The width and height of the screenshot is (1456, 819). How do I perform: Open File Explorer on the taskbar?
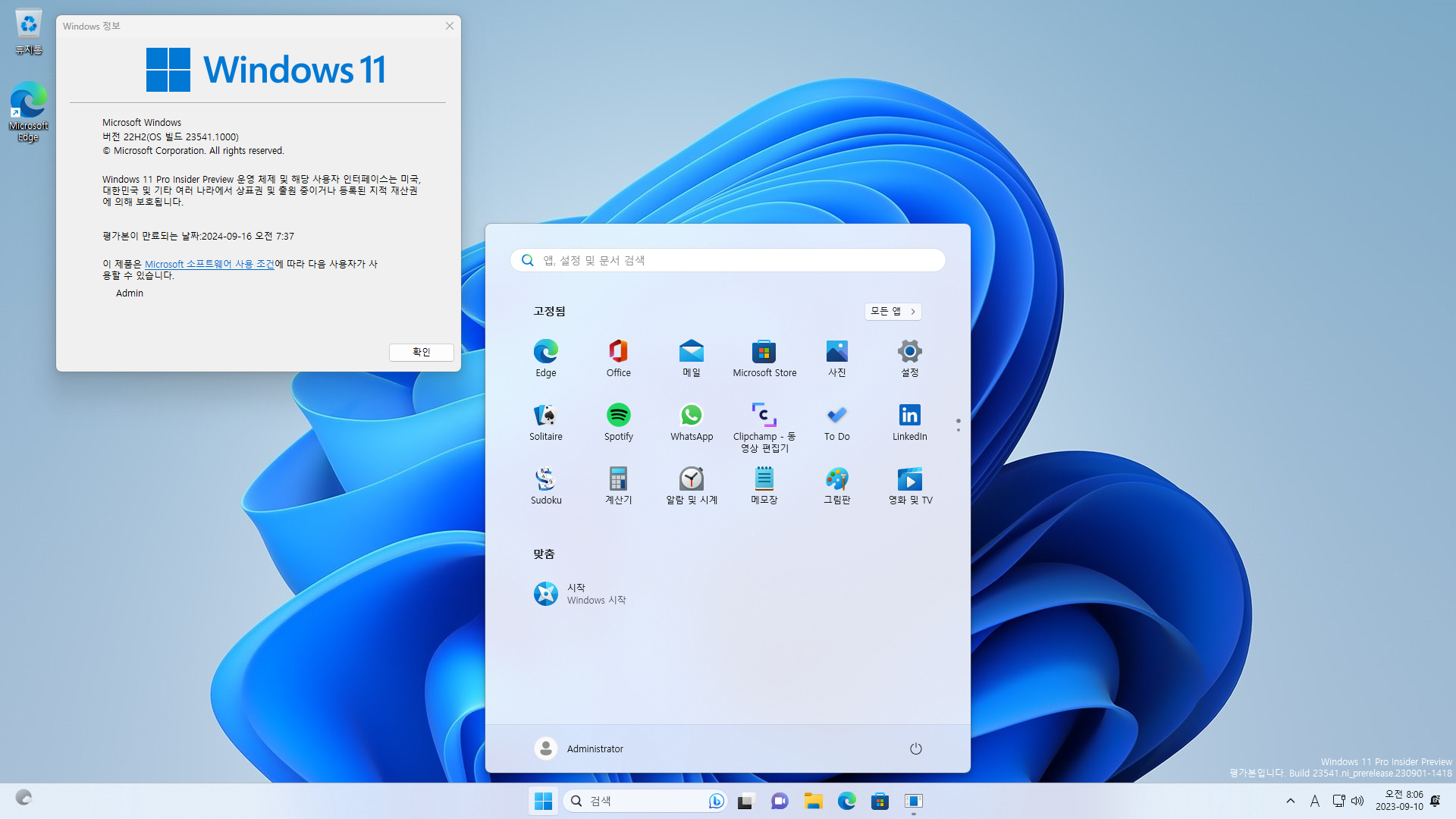pyautogui.click(x=813, y=801)
